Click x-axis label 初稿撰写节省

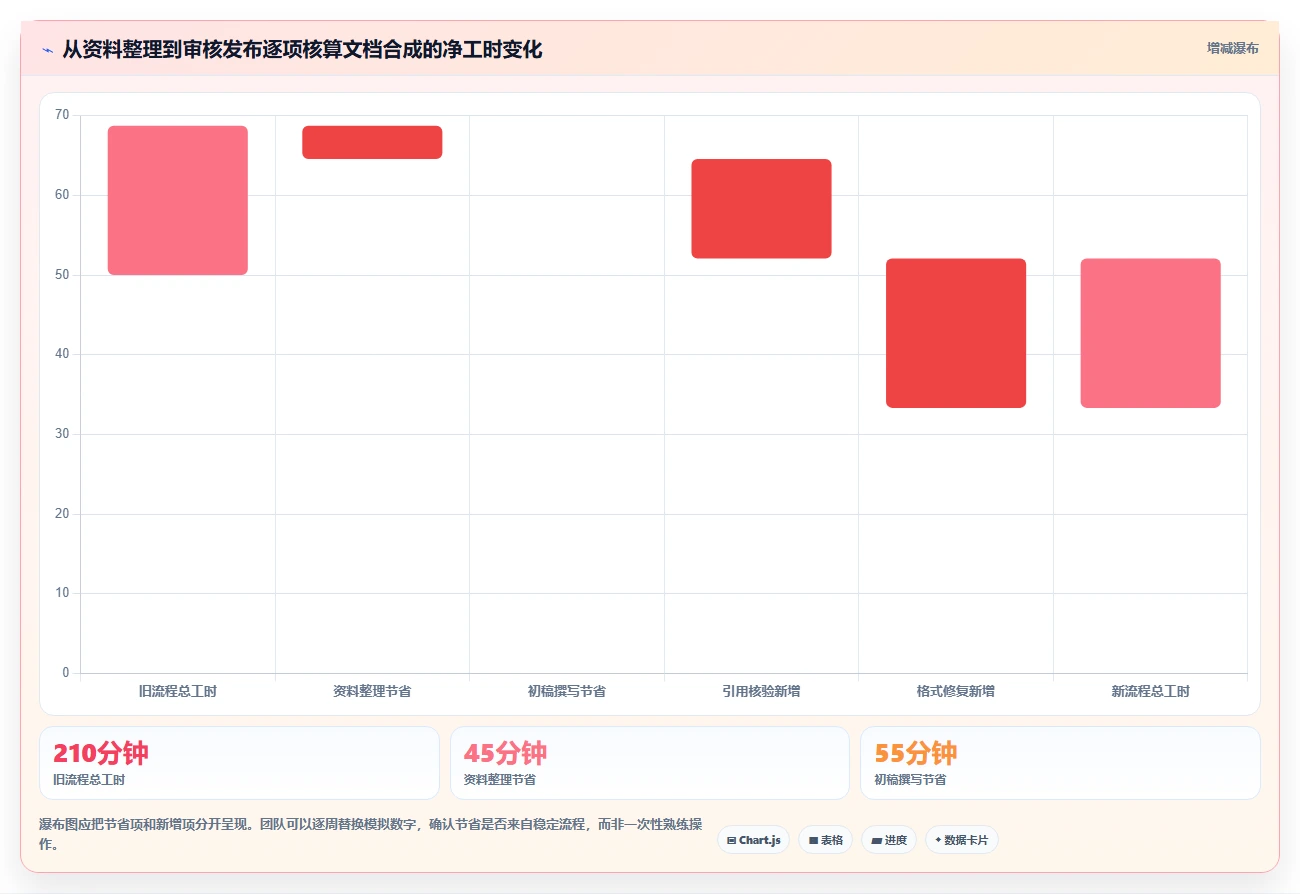[x=567, y=691]
